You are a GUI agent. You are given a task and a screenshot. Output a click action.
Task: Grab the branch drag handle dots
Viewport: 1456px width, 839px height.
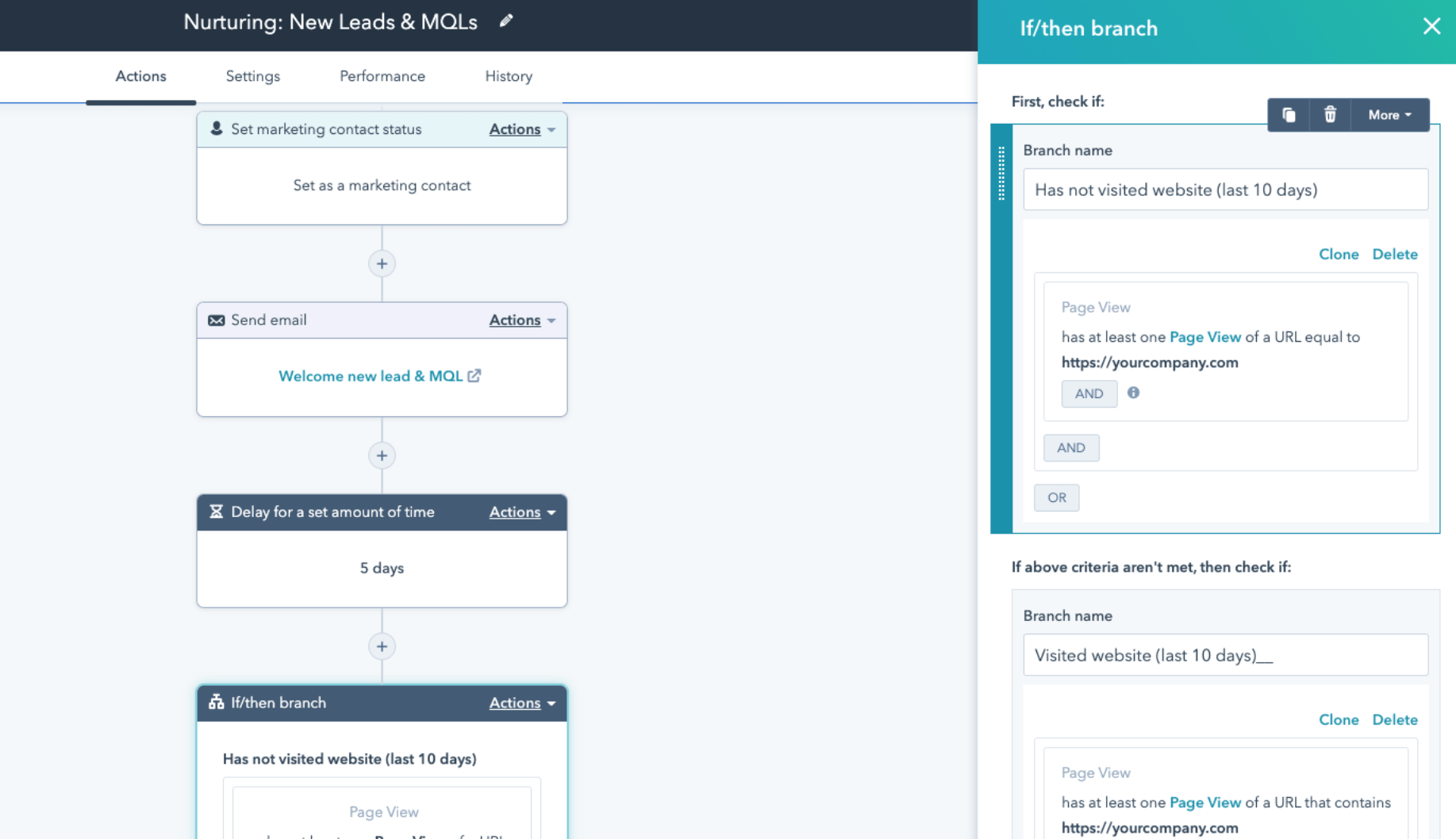(x=1001, y=174)
